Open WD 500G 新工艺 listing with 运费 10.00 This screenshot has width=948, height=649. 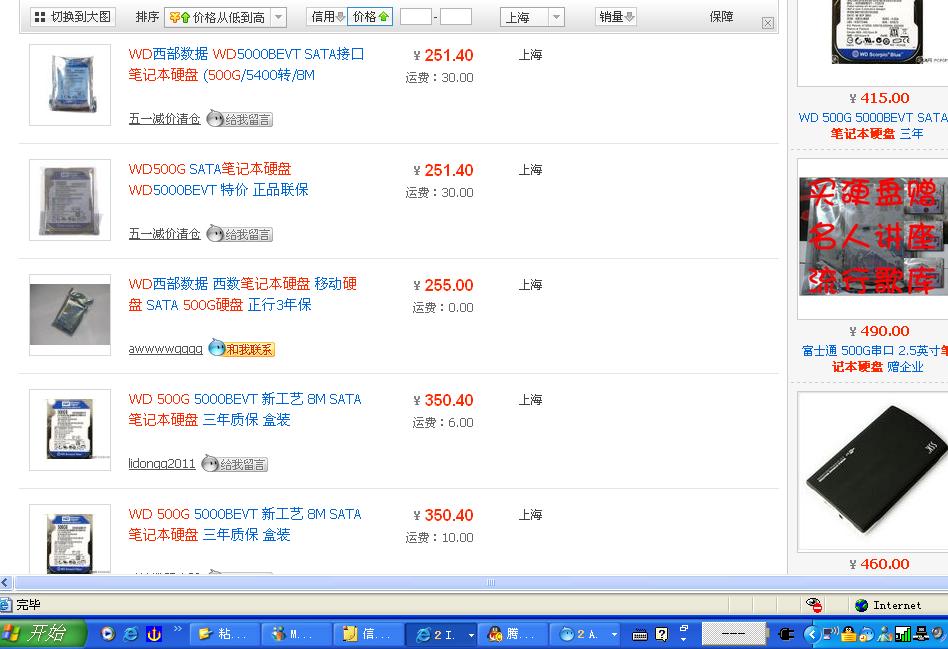coord(245,524)
